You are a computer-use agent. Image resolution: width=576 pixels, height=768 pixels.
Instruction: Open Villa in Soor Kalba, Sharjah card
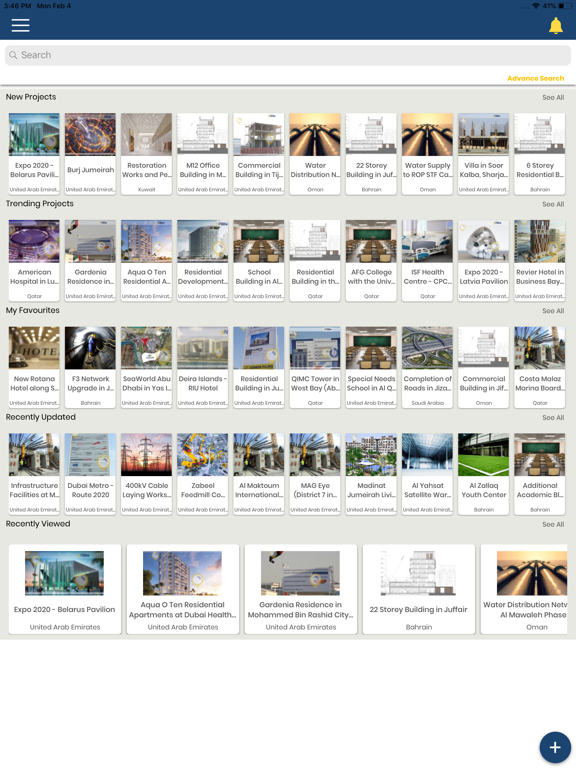pyautogui.click(x=483, y=154)
